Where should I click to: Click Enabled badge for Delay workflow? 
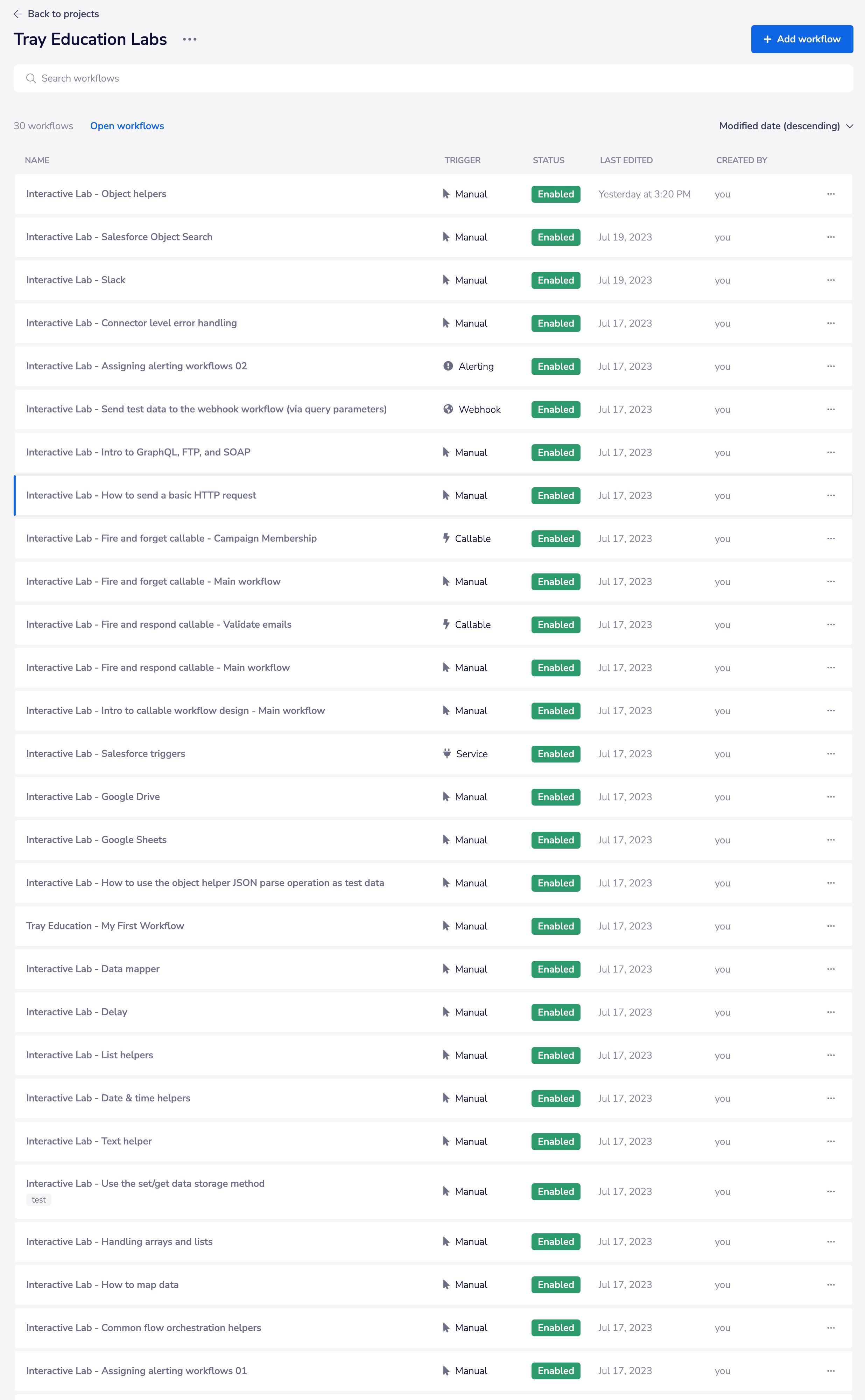point(555,1012)
